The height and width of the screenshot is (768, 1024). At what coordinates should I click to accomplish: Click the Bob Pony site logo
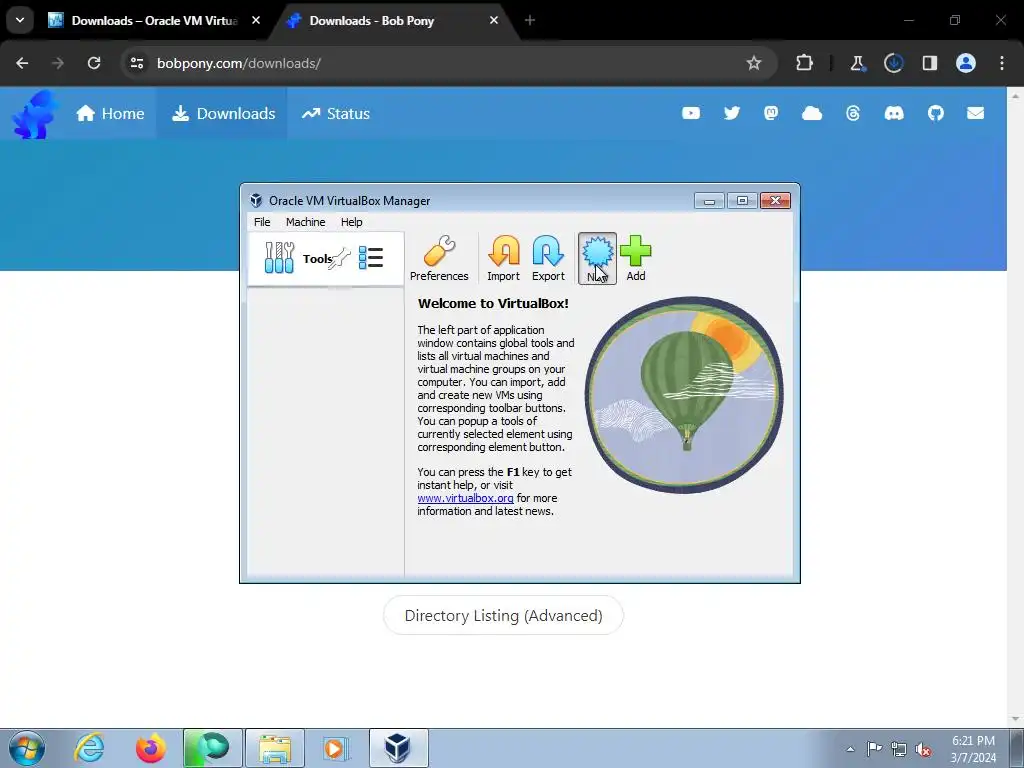click(34, 114)
